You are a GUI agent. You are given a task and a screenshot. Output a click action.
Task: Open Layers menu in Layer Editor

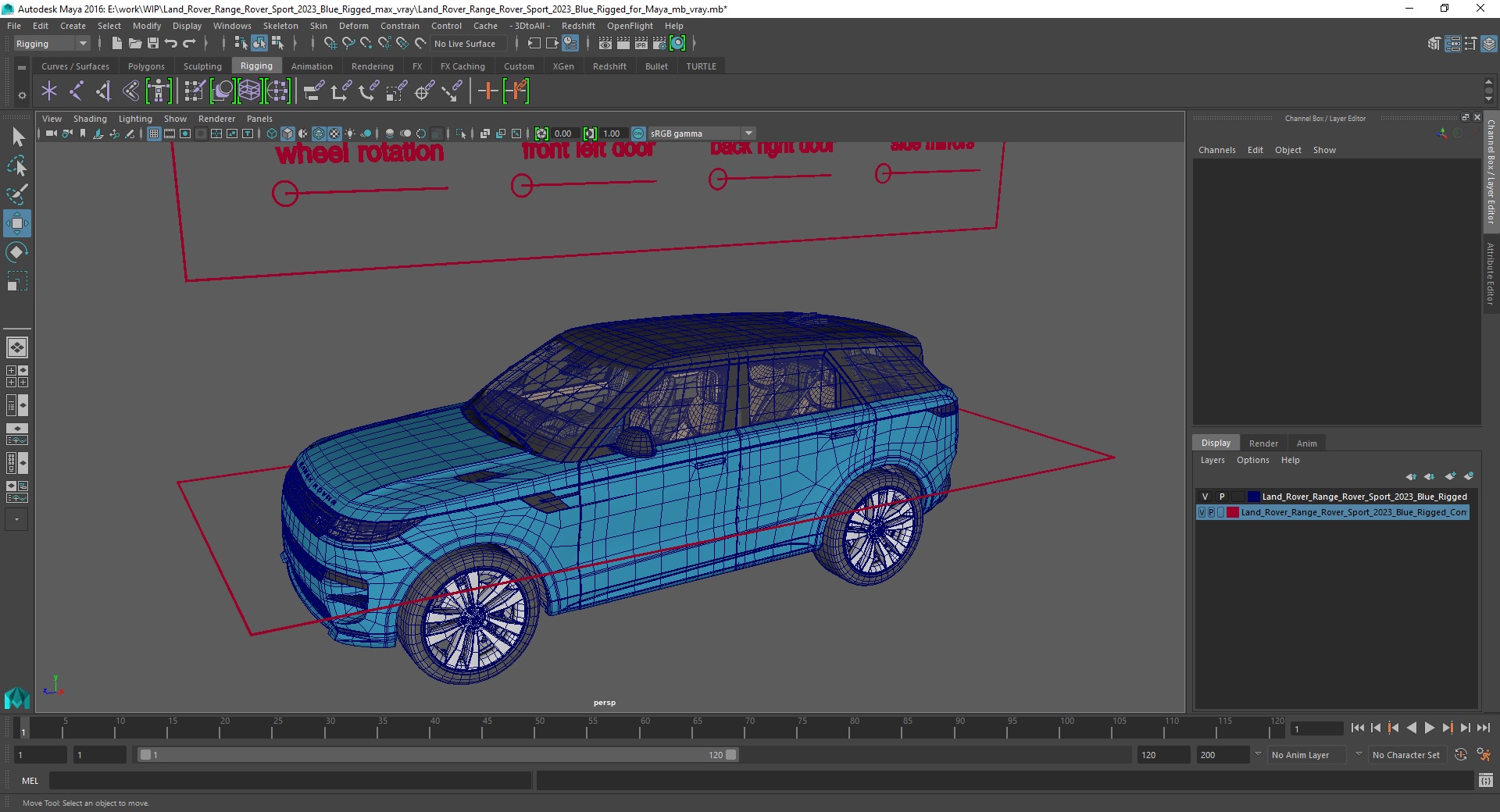click(x=1212, y=460)
